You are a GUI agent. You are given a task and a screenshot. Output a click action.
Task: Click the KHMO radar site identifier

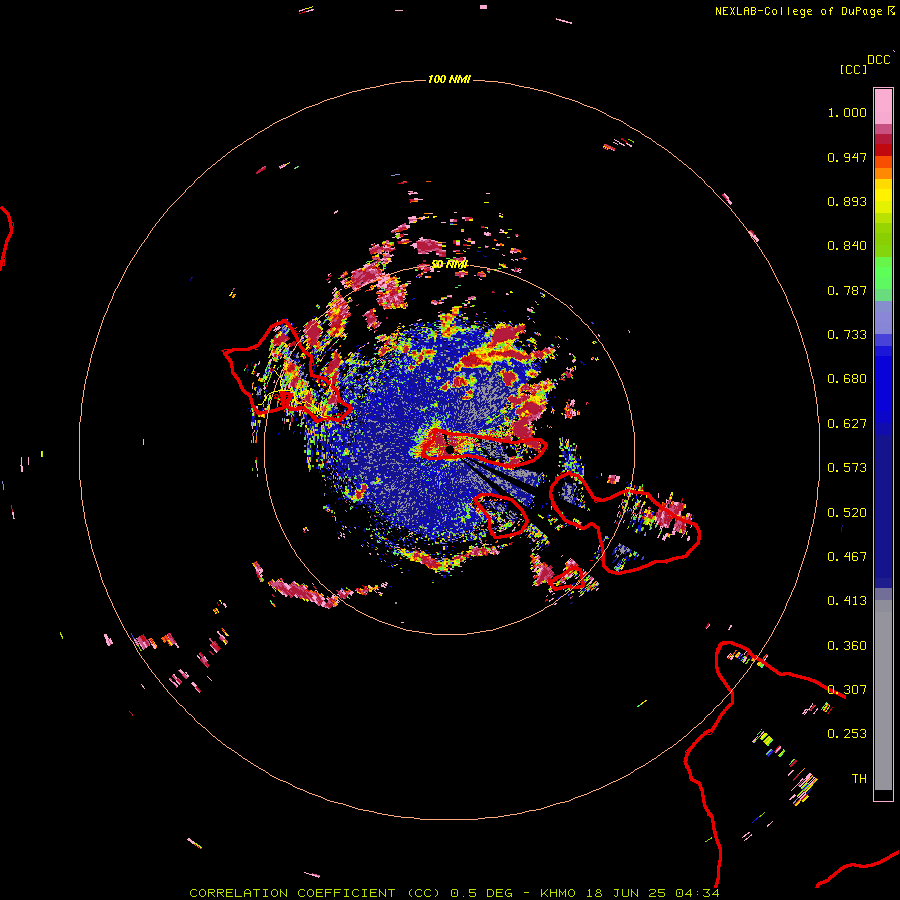pyautogui.click(x=557, y=893)
